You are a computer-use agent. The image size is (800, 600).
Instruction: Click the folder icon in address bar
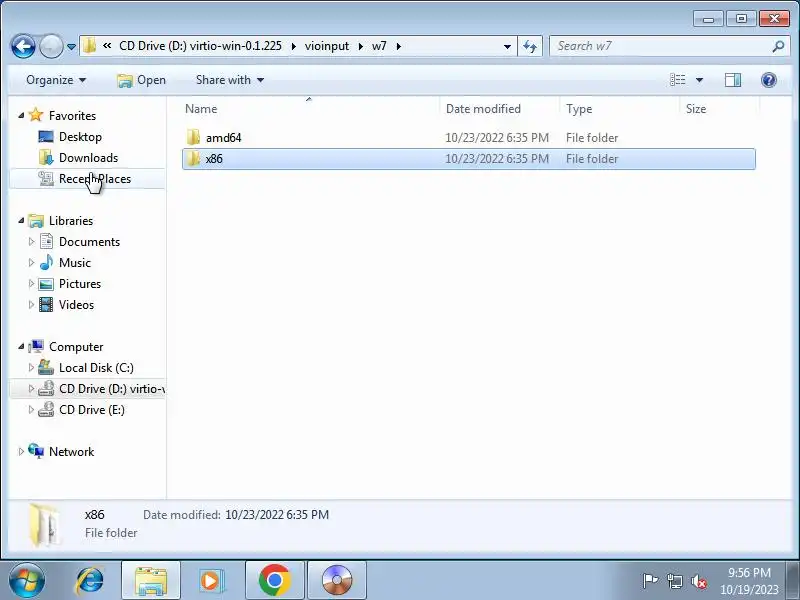(x=89, y=46)
